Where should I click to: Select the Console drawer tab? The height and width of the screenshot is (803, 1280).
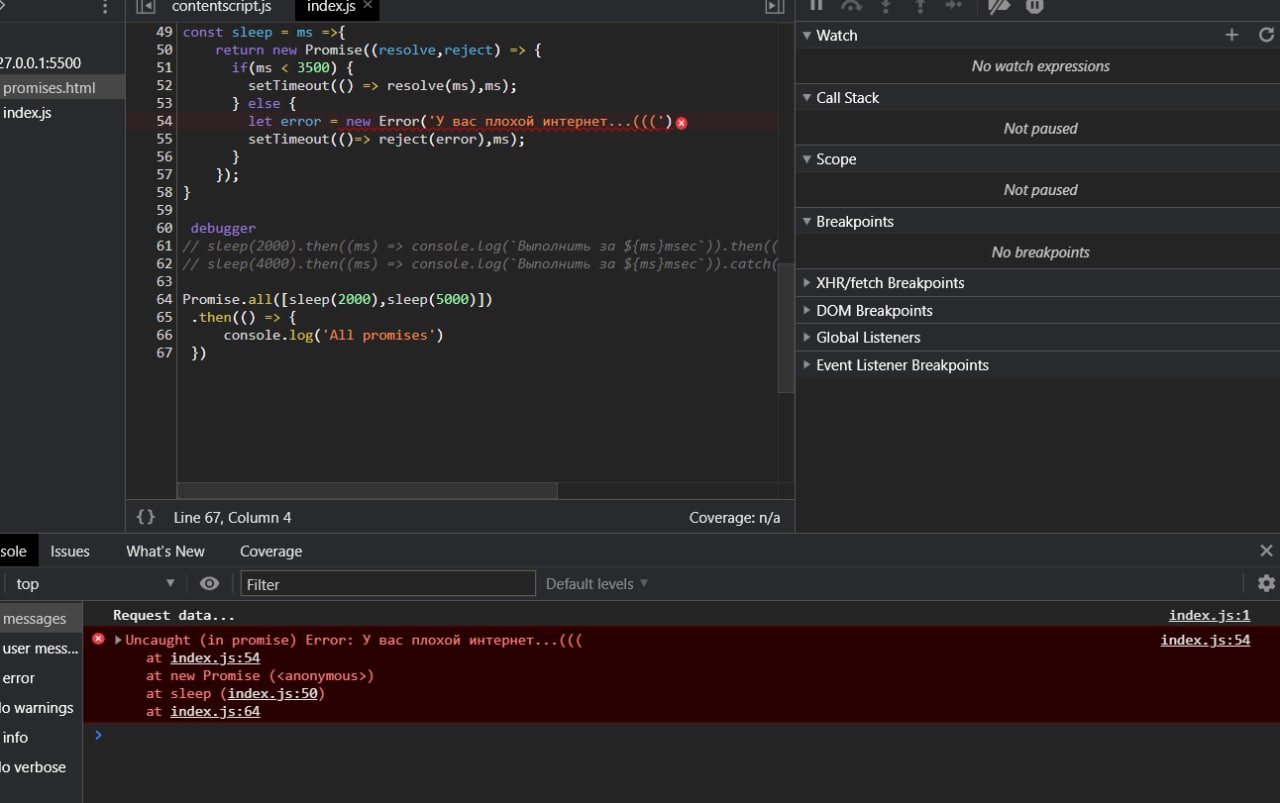point(14,551)
